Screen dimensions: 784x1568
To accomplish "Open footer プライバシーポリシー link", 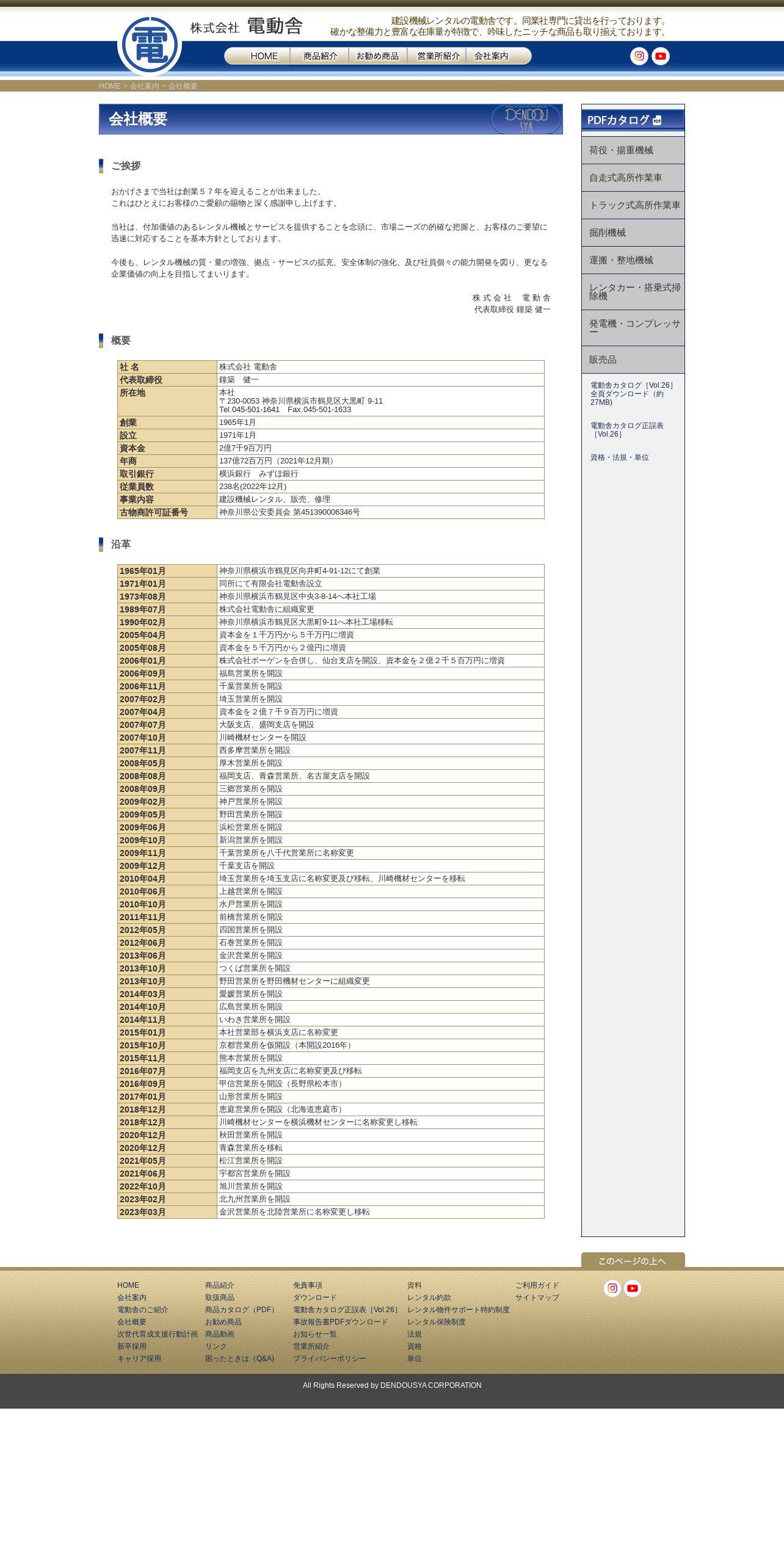I will [330, 1359].
